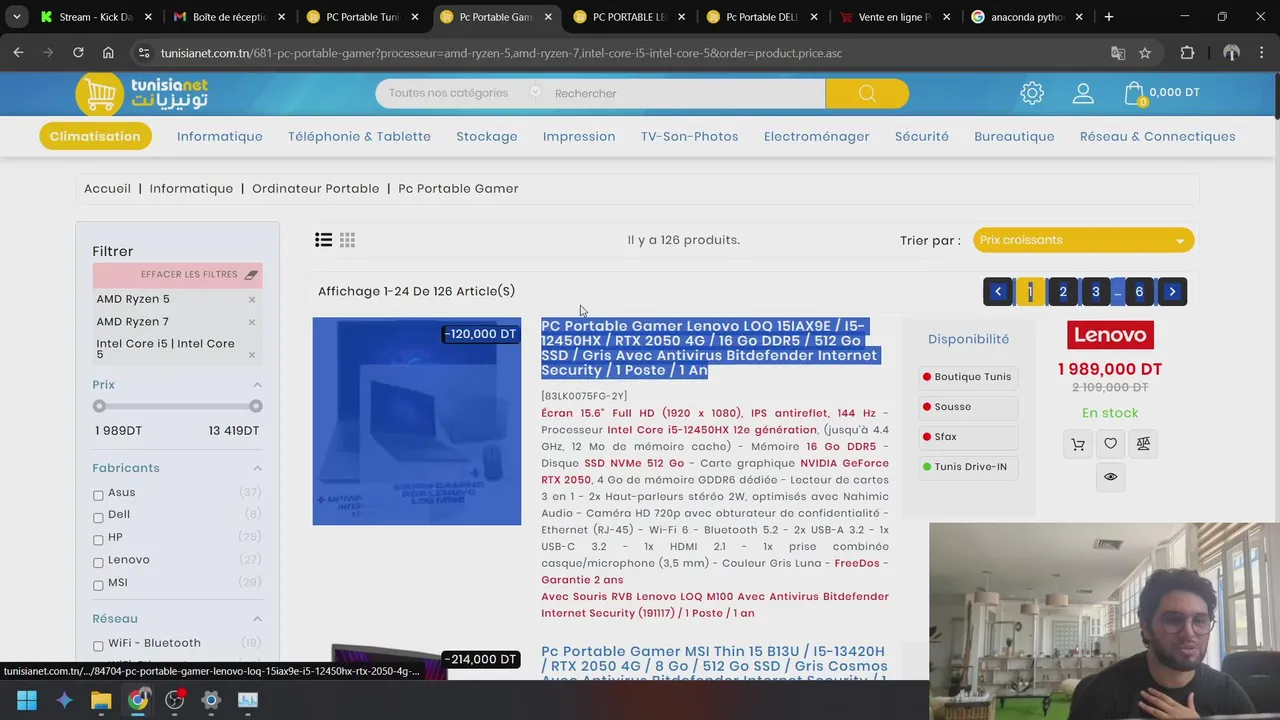Open the Electroménager menu
Screen dimensions: 1280x720
[x=817, y=136]
